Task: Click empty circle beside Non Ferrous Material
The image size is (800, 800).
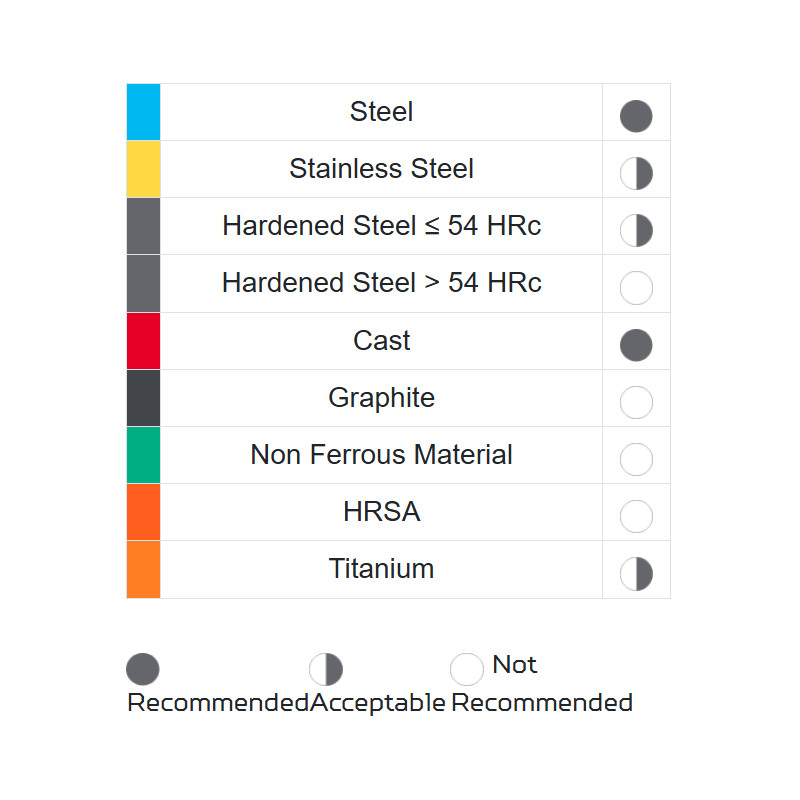Action: [636, 460]
